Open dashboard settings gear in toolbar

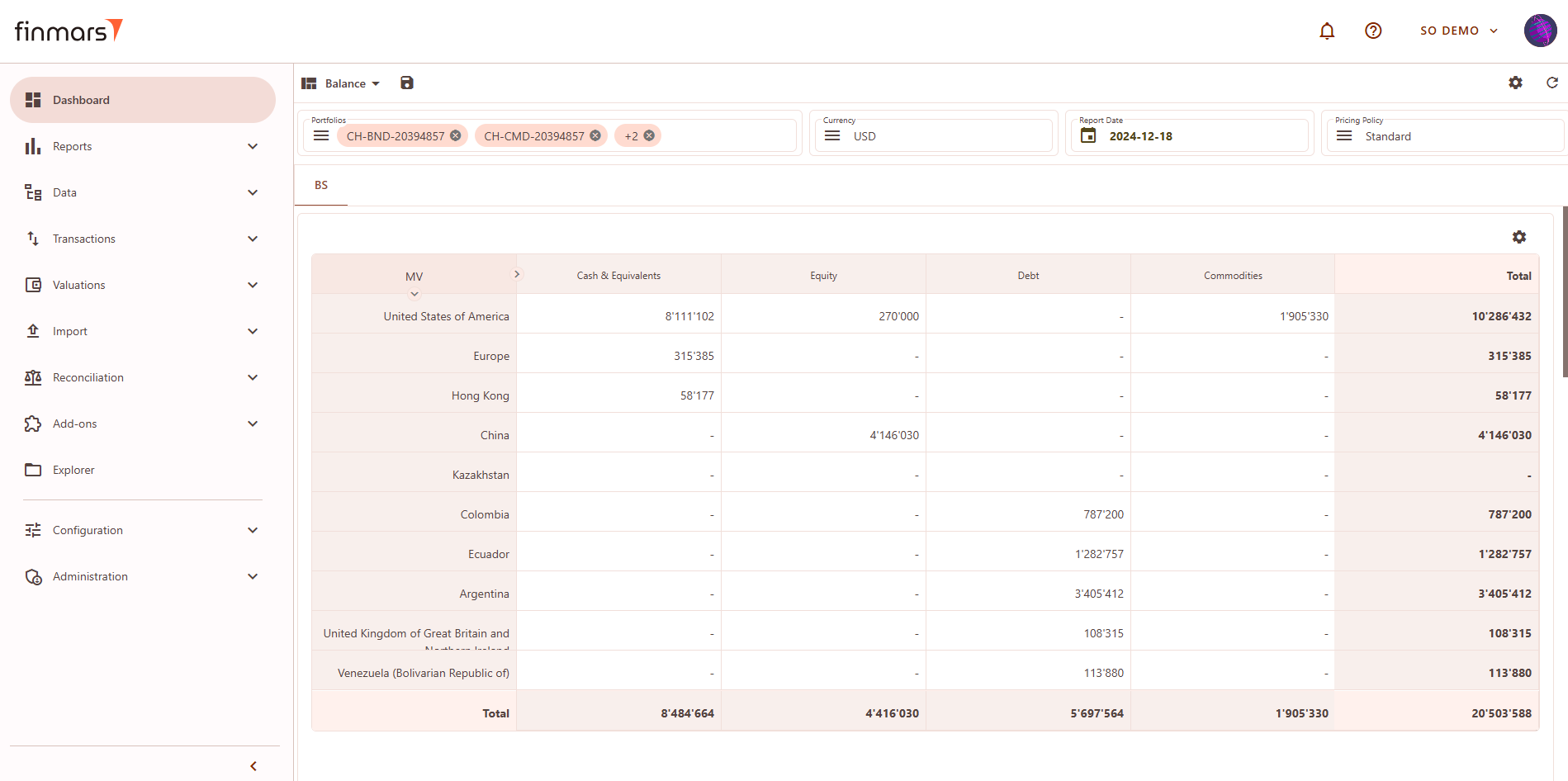(1515, 83)
